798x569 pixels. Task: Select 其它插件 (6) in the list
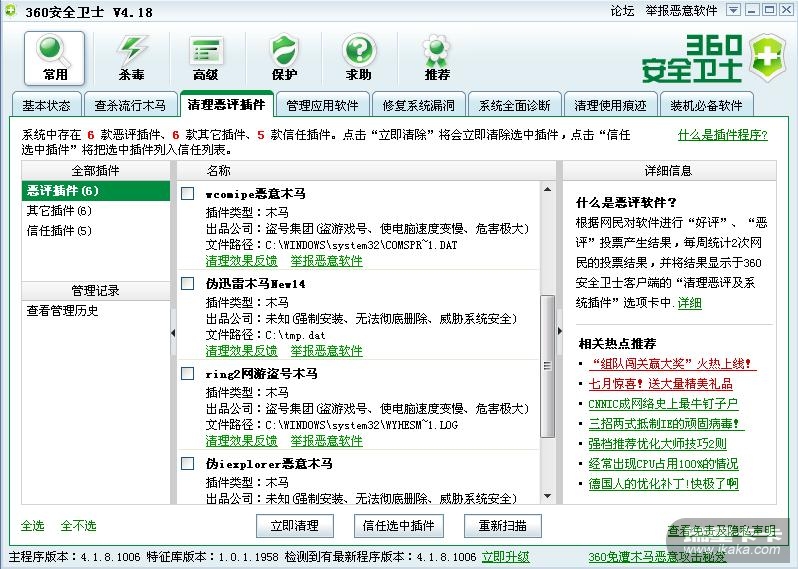point(96,211)
